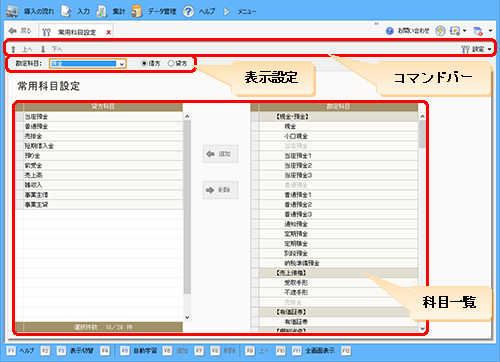Select 当座預金 in the left list
This screenshot has width=500, height=362.
tap(103, 117)
